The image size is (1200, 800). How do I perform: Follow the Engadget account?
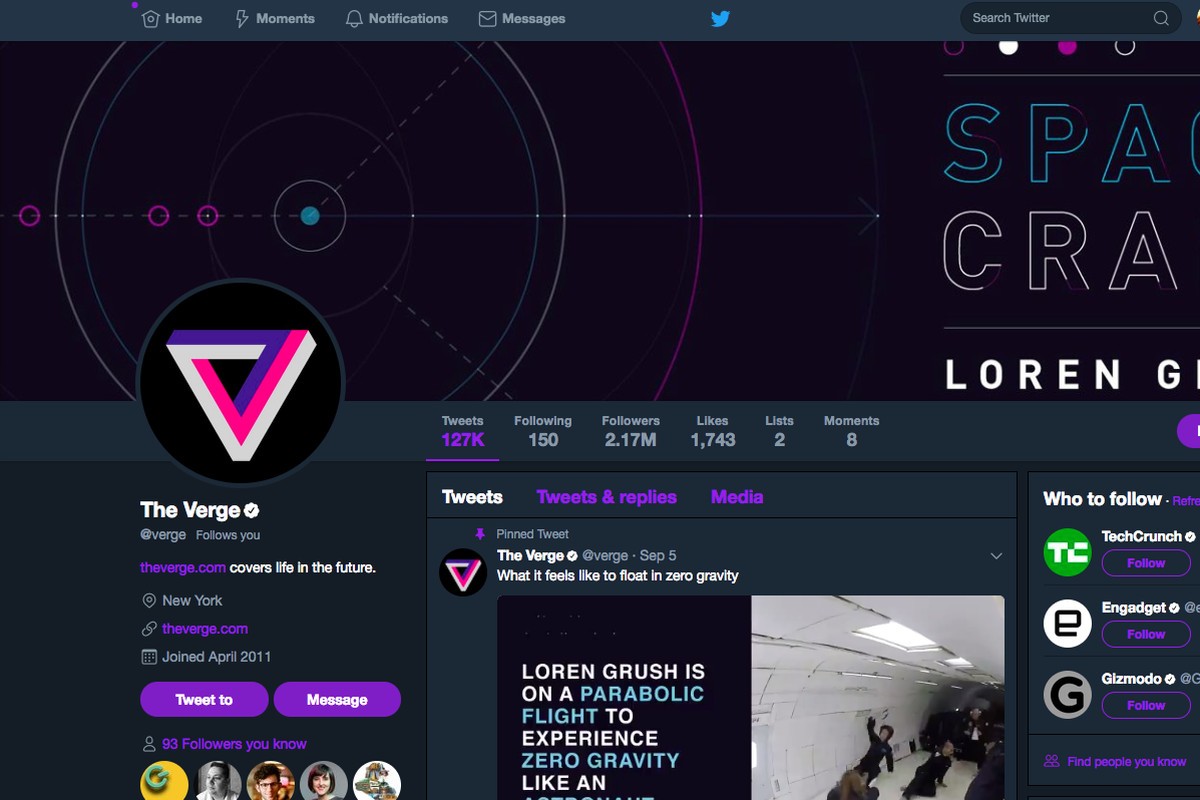pyautogui.click(x=1146, y=634)
